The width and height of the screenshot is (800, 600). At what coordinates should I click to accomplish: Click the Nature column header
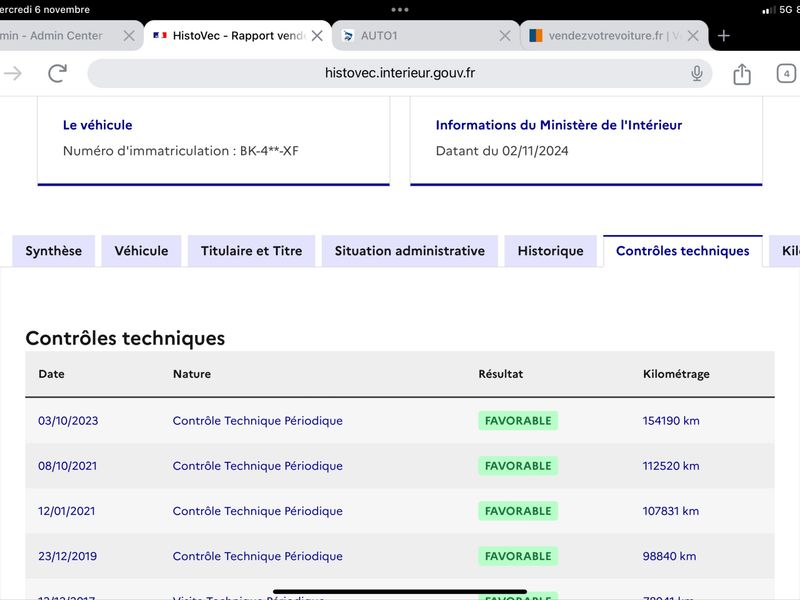192,374
